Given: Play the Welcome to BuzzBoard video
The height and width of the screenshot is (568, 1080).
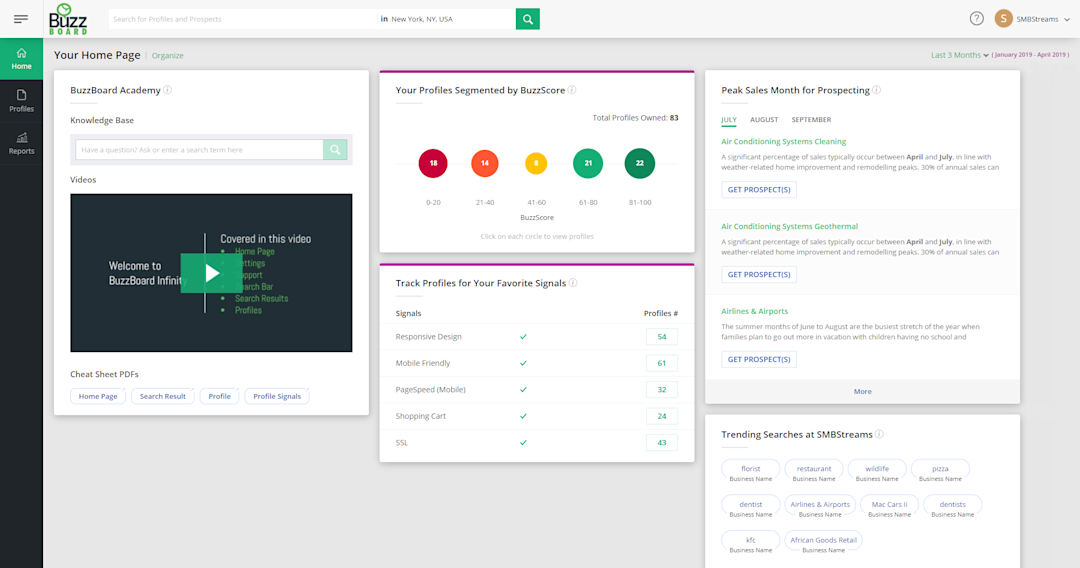Looking at the screenshot, I should pyautogui.click(x=211, y=273).
